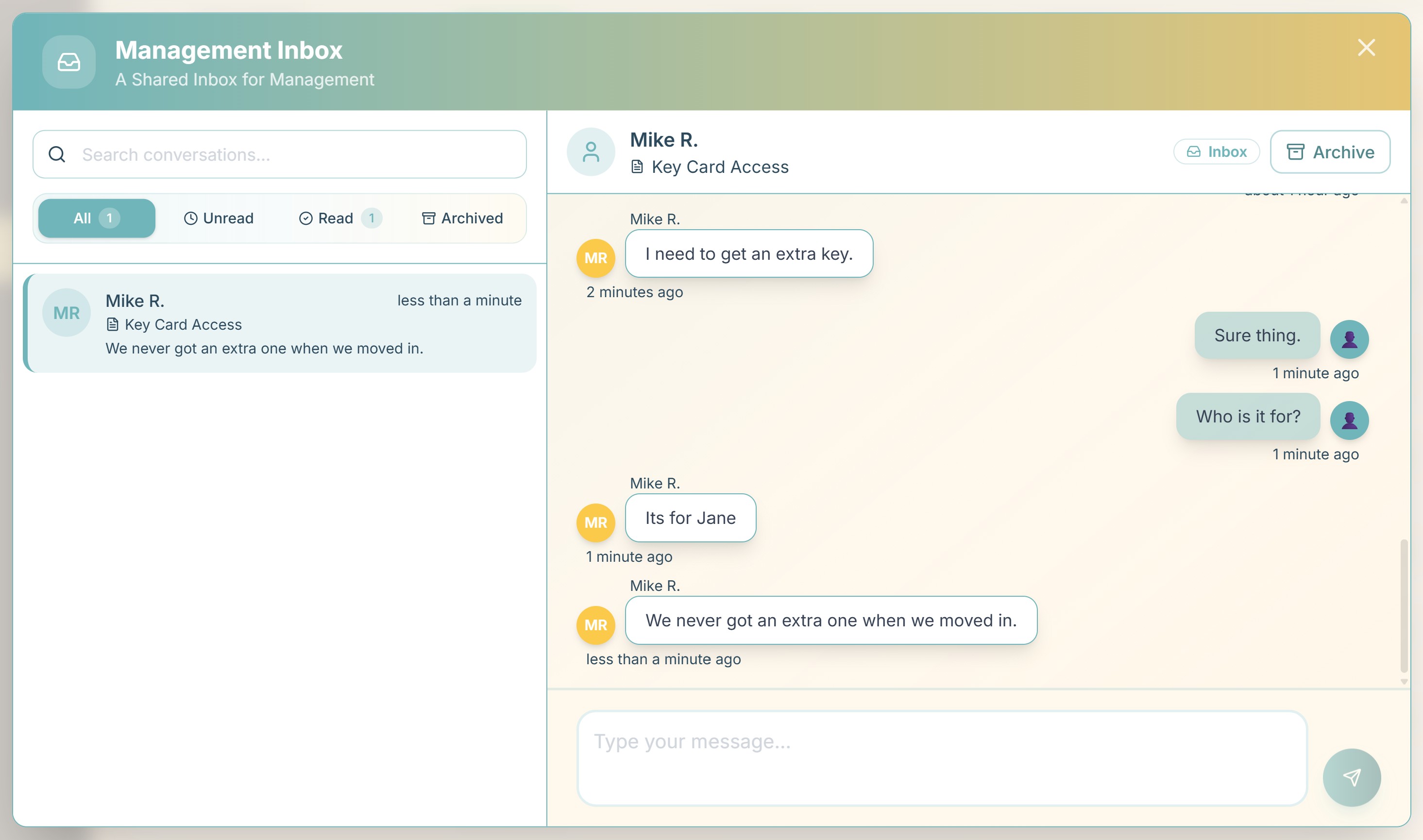Switch to the Unread filter tab
This screenshot has height=840, width=1423.
click(219, 218)
